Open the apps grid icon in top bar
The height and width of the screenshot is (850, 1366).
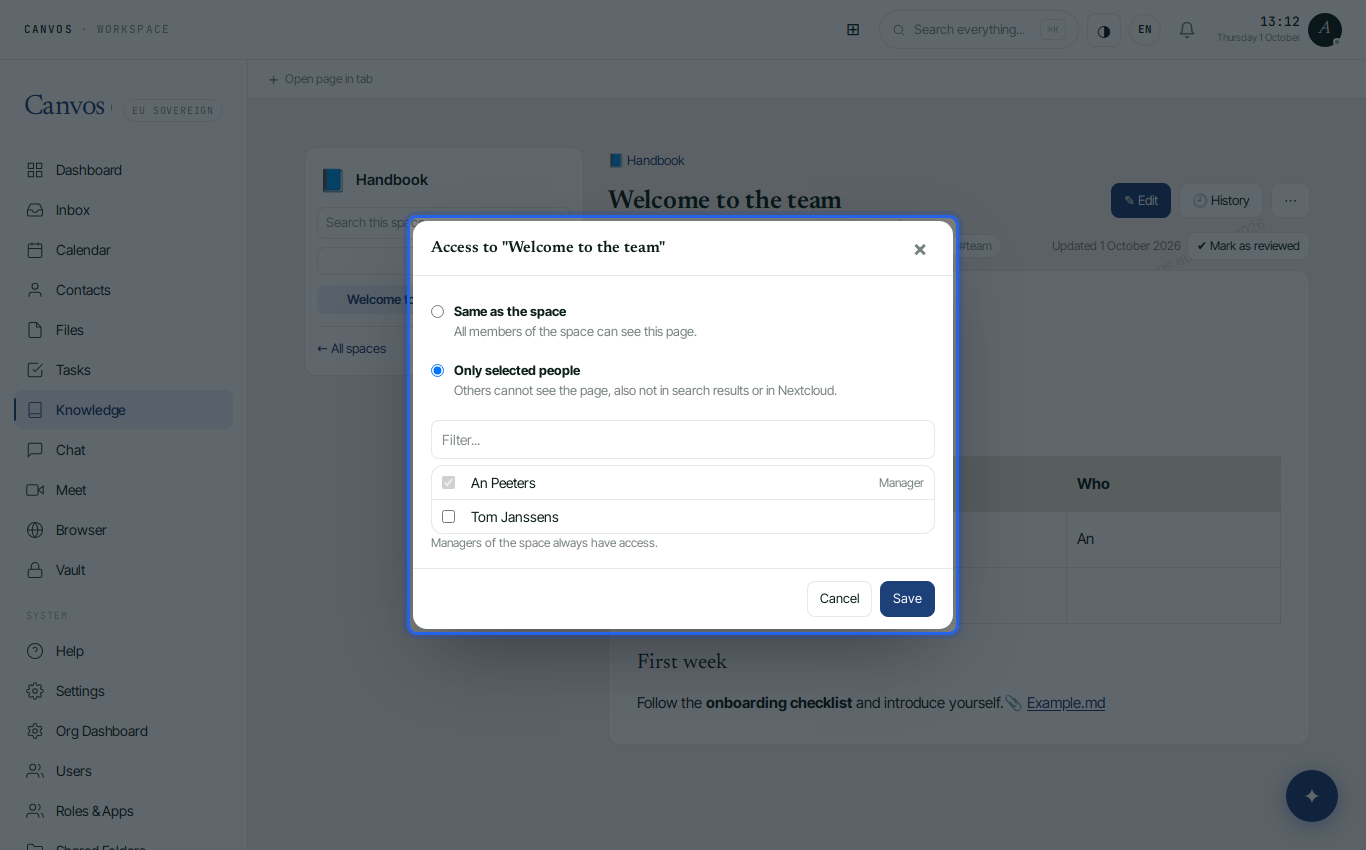(x=853, y=30)
